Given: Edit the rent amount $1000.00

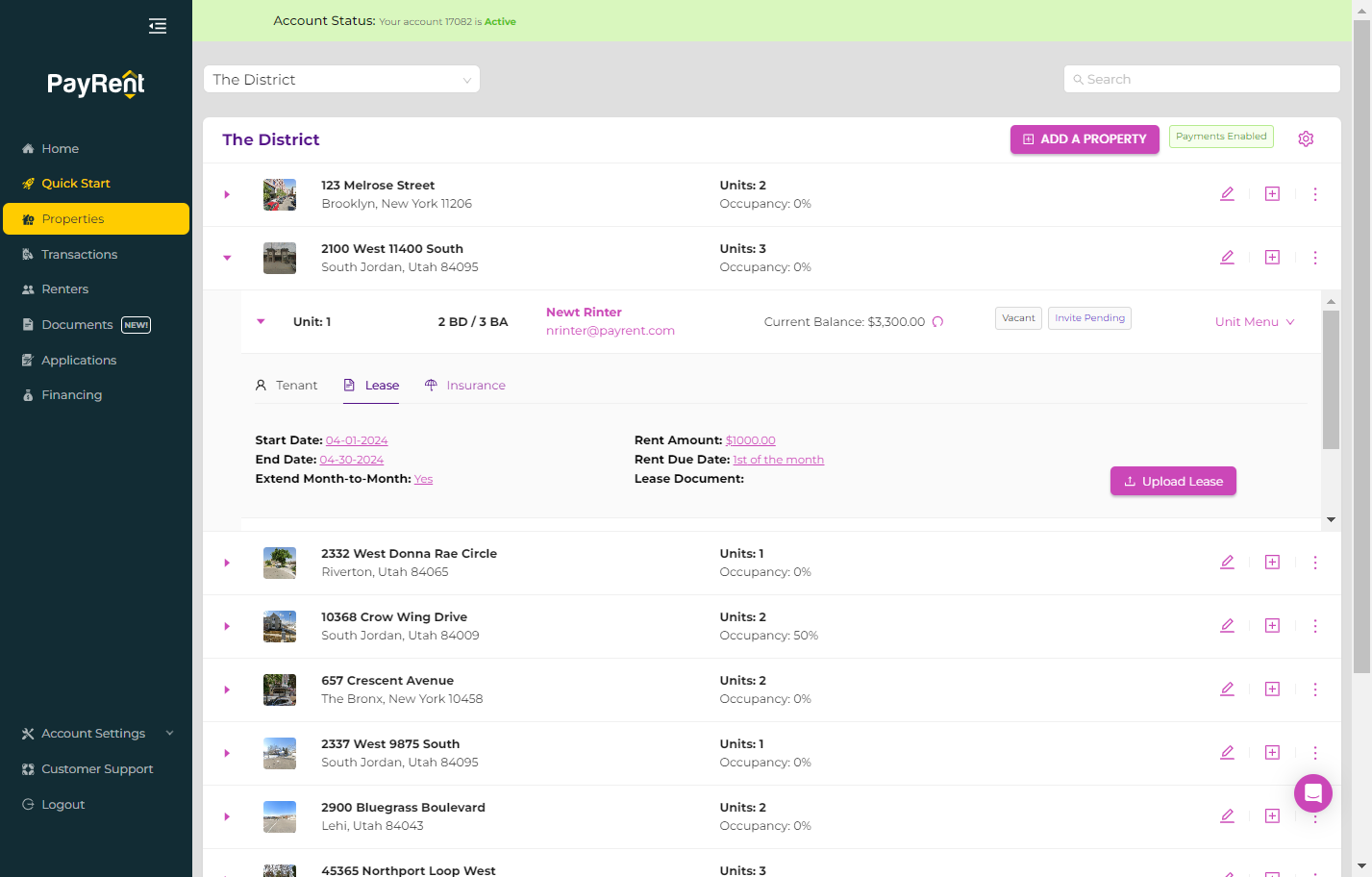Looking at the screenshot, I should [751, 440].
